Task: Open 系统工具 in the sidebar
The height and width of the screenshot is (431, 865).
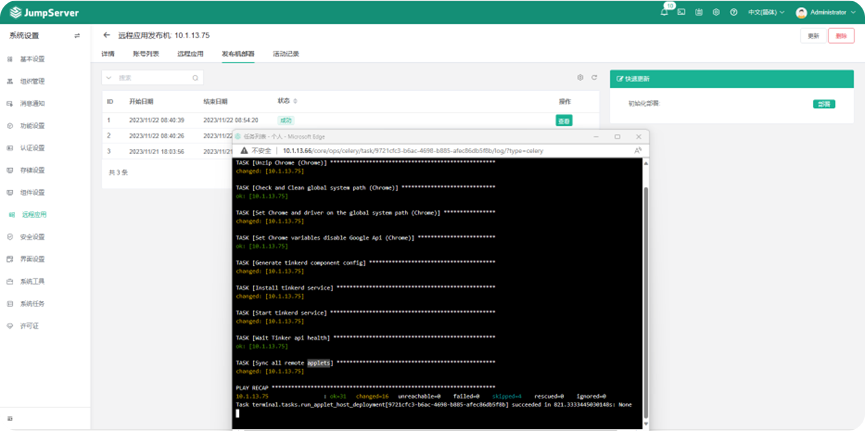Action: click(33, 281)
